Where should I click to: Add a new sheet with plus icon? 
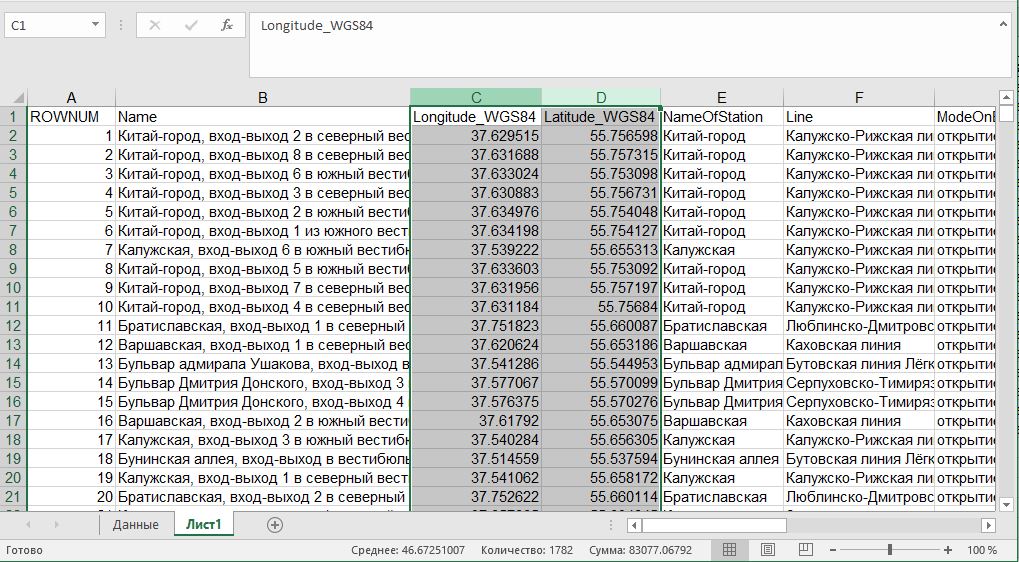click(x=275, y=525)
